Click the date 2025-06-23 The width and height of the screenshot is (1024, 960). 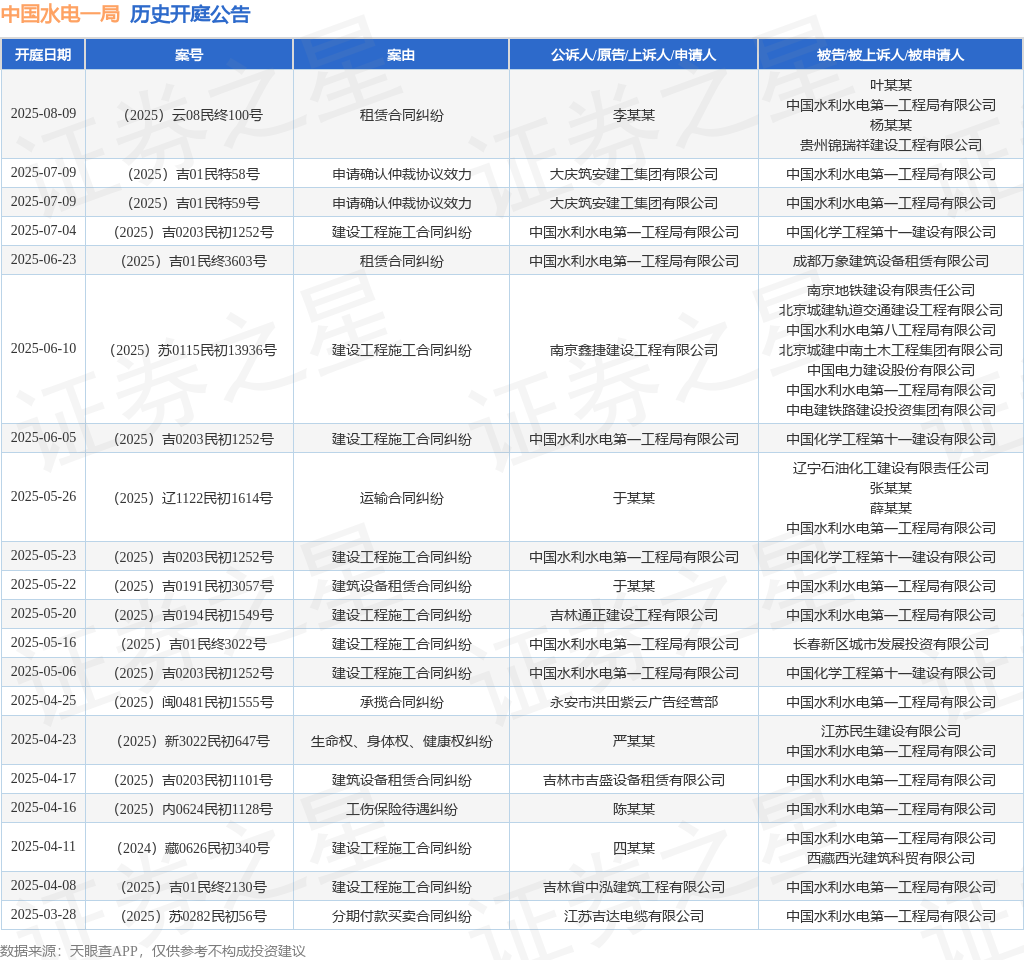(x=43, y=260)
